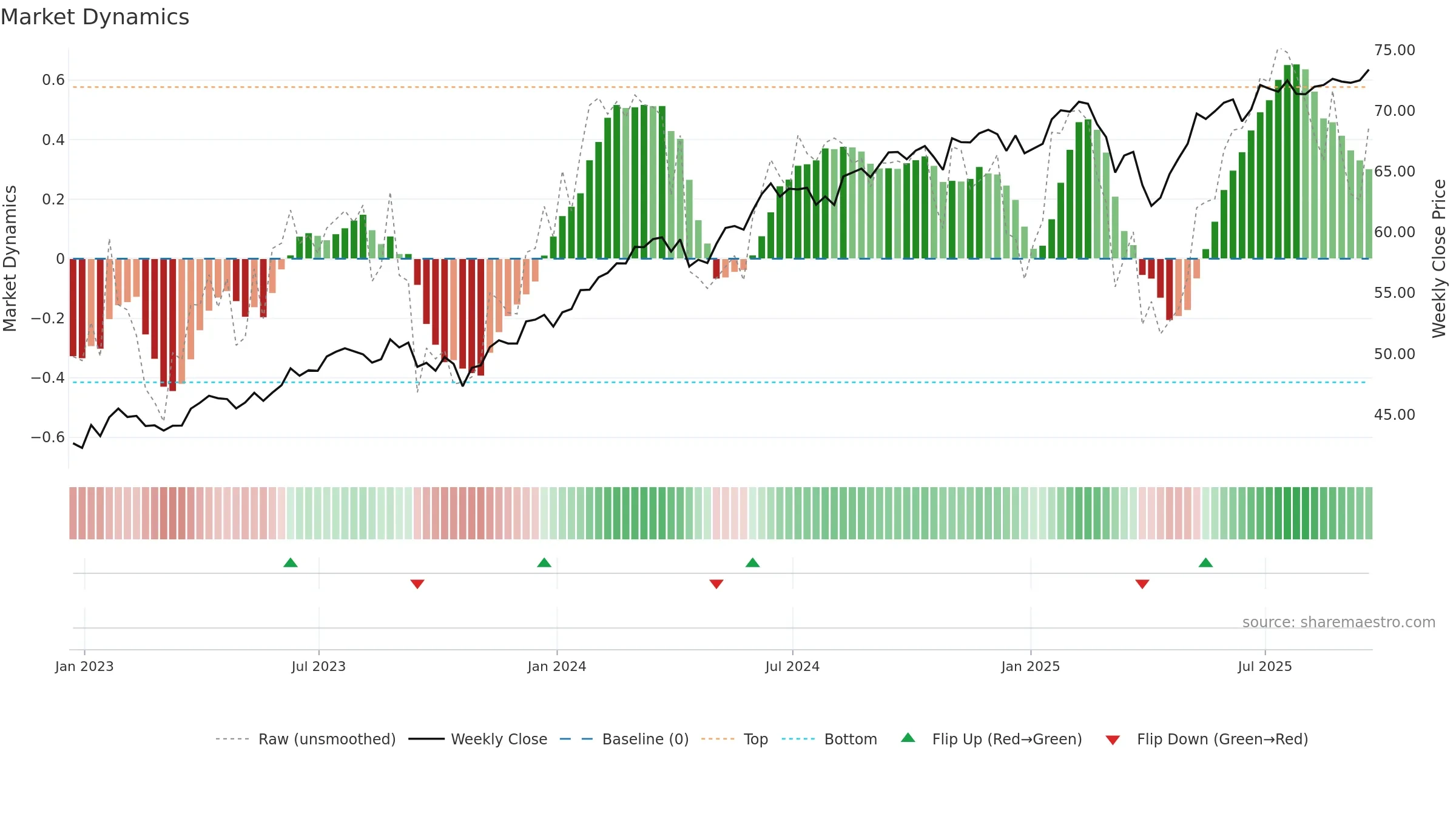Click the 70.00 price axis label
This screenshot has height=819, width=1456.
[x=1395, y=110]
